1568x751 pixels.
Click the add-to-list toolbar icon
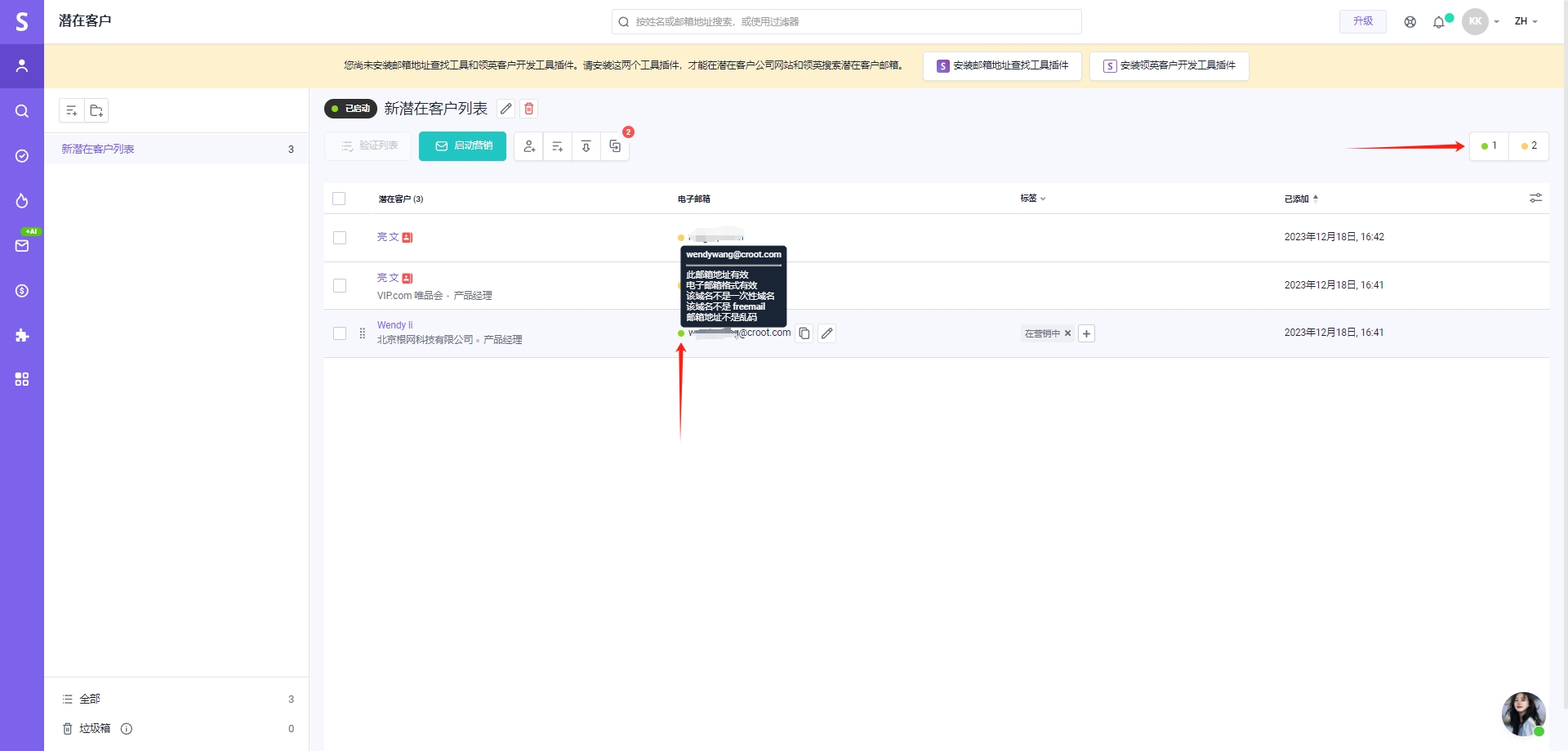(x=558, y=146)
